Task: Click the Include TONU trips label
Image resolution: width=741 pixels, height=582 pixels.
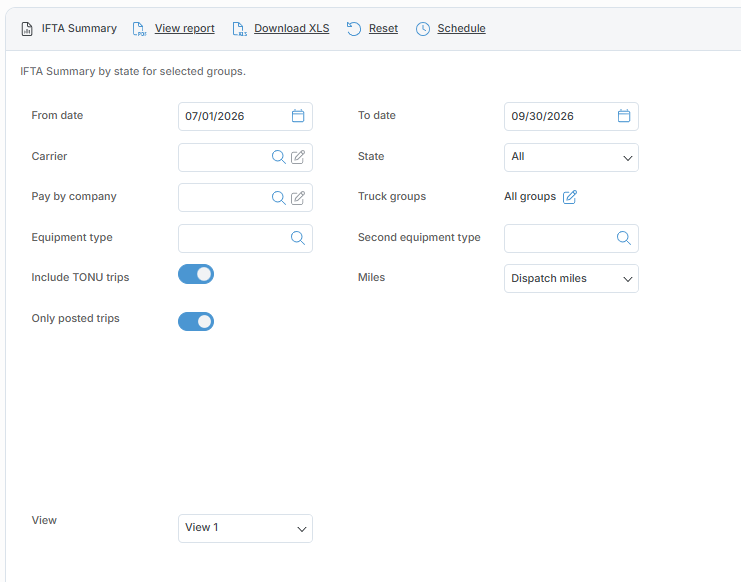Action: [80, 277]
